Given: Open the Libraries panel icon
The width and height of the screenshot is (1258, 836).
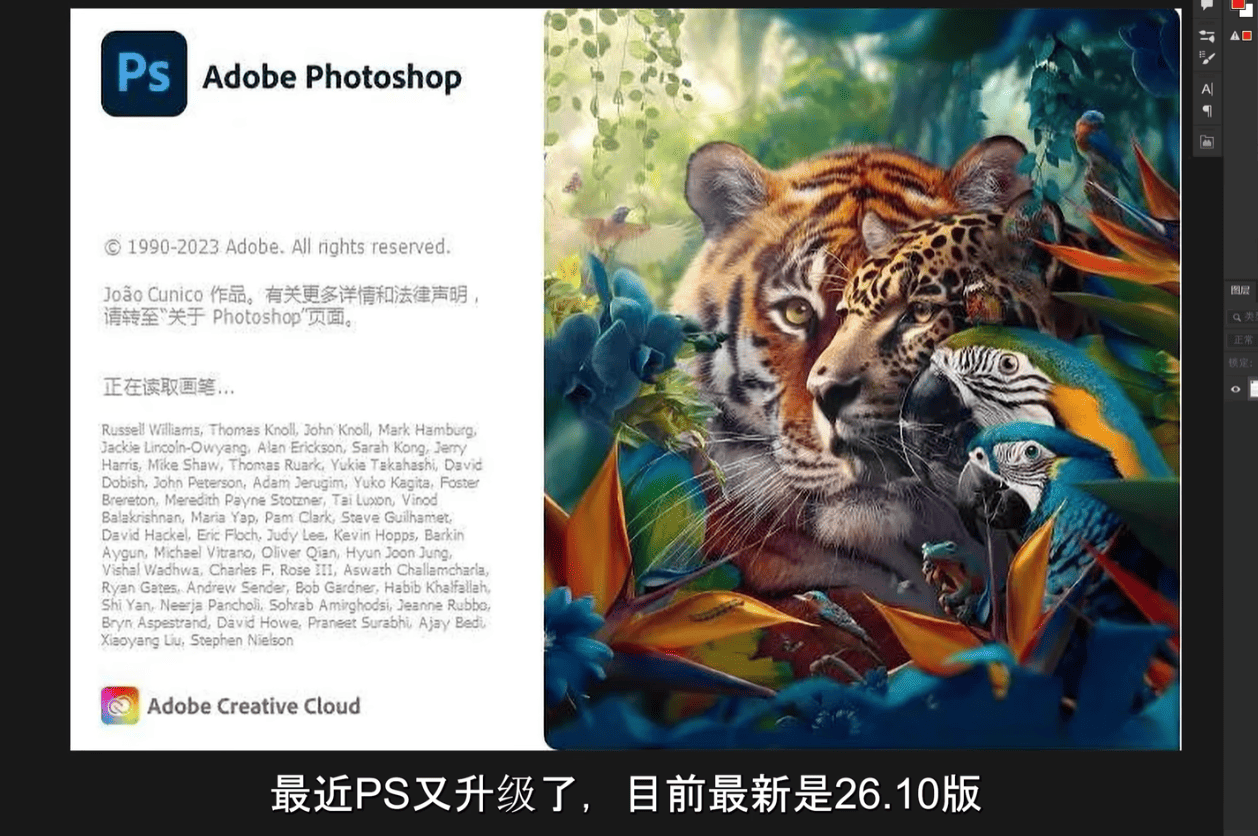Looking at the screenshot, I should (x=1207, y=142).
